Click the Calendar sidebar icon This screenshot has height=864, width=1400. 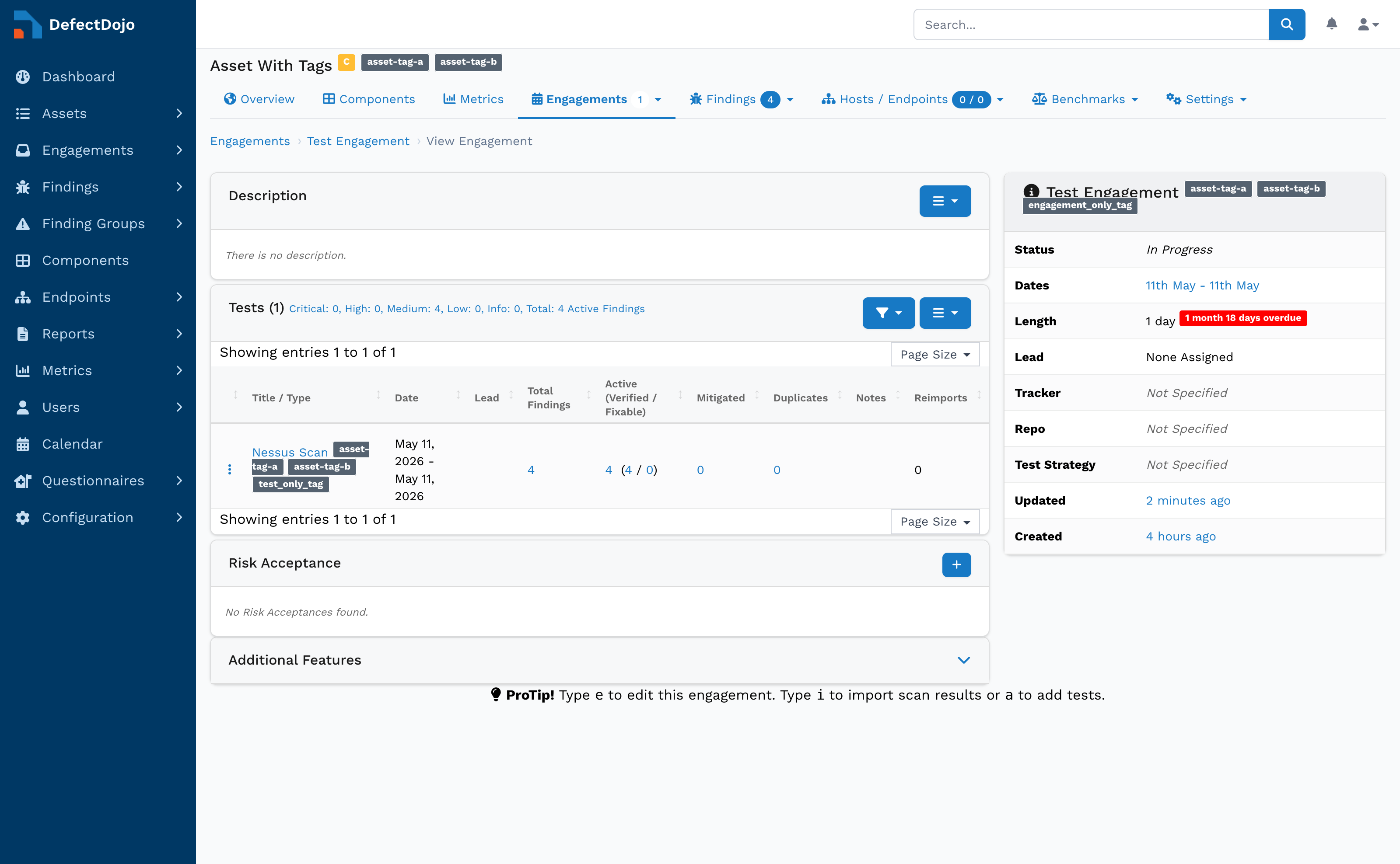(x=23, y=444)
